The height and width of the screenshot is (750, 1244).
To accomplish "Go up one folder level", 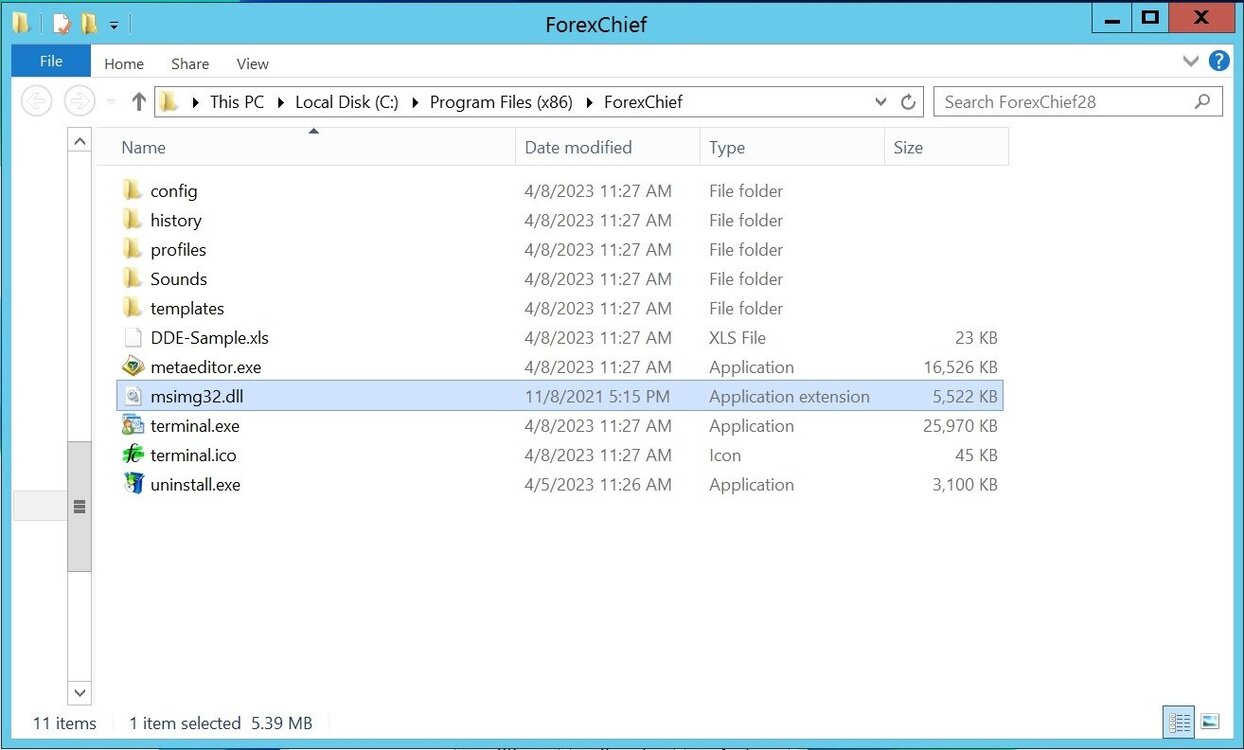I will click(x=139, y=101).
